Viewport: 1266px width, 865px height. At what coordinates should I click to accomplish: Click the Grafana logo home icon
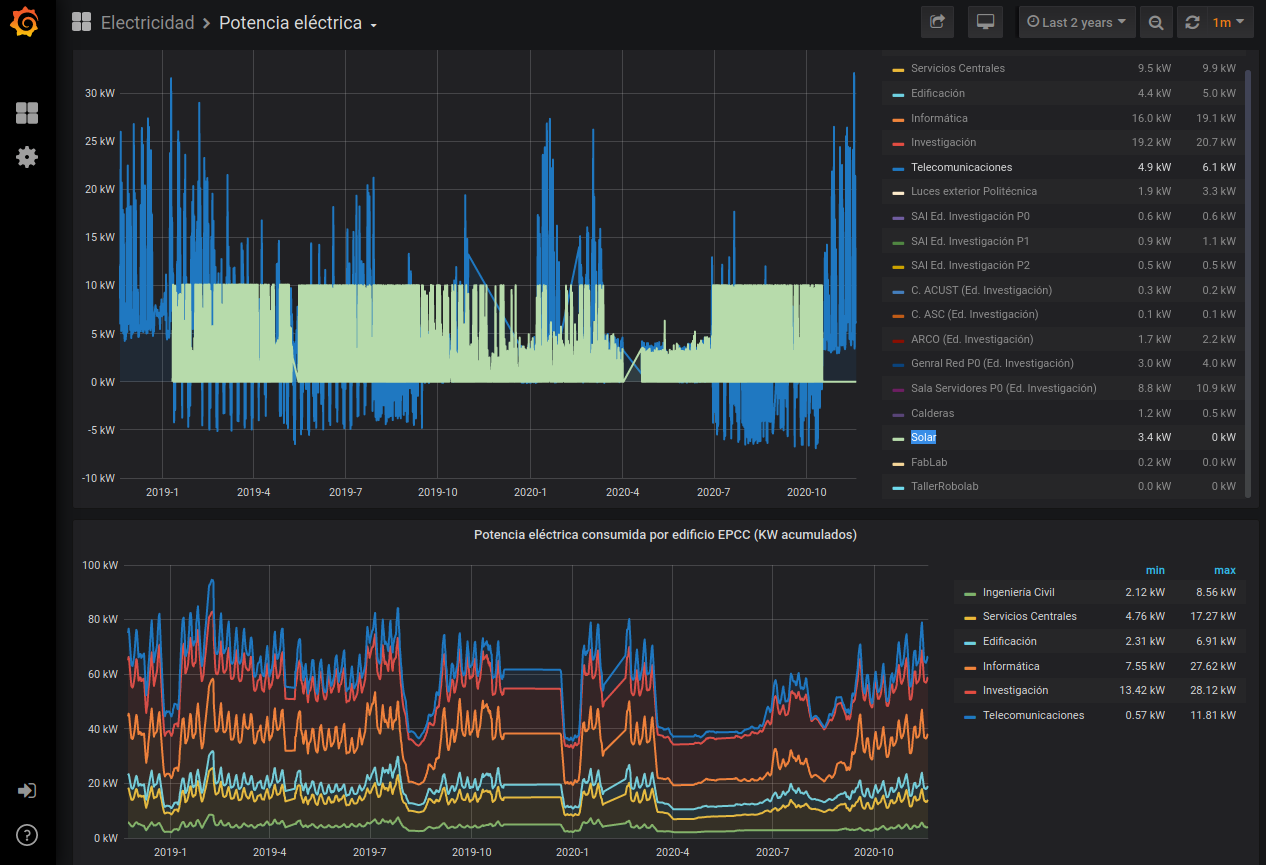[27, 22]
